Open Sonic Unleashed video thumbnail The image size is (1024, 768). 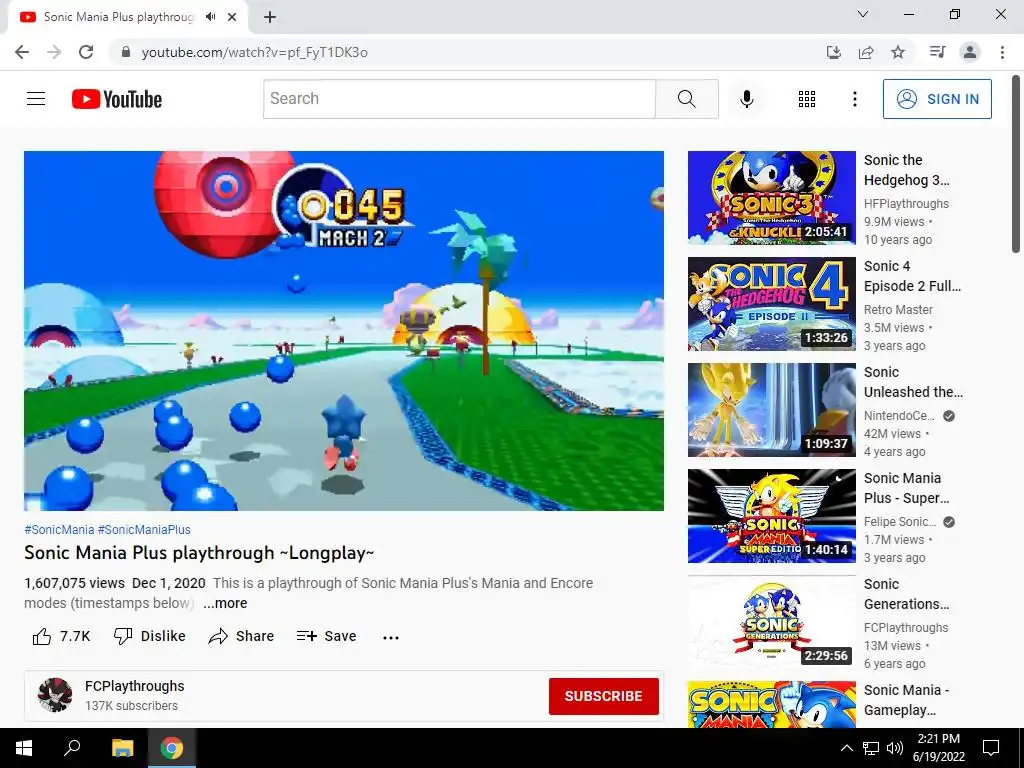tap(771, 409)
